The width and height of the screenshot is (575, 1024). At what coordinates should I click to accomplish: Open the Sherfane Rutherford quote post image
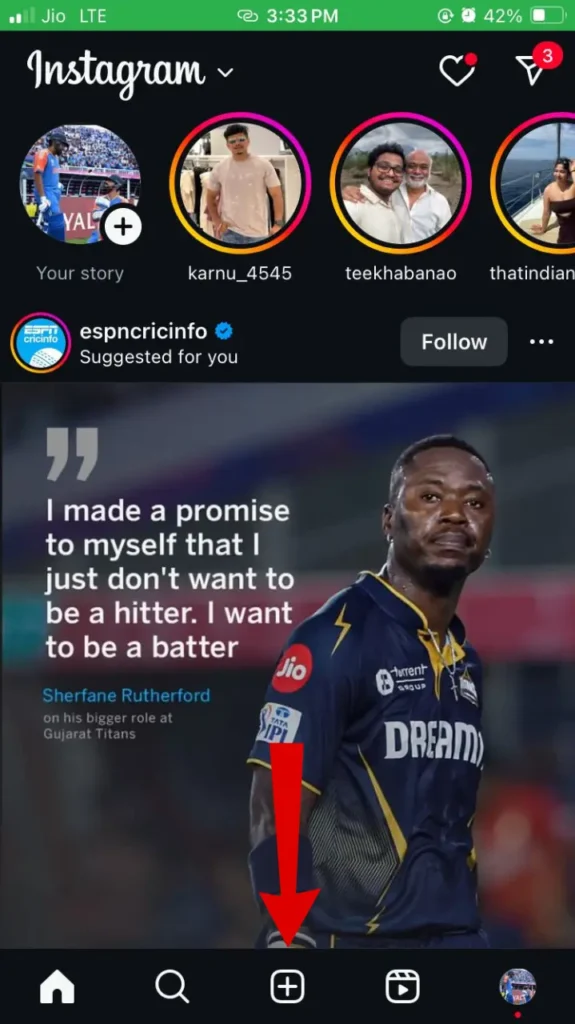click(x=288, y=665)
